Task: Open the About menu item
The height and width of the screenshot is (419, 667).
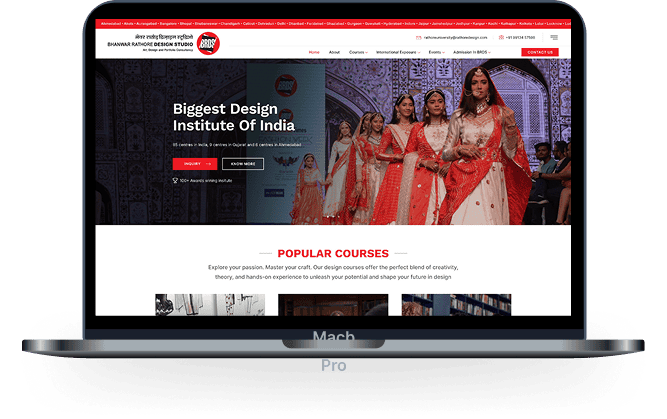Action: tap(334, 52)
